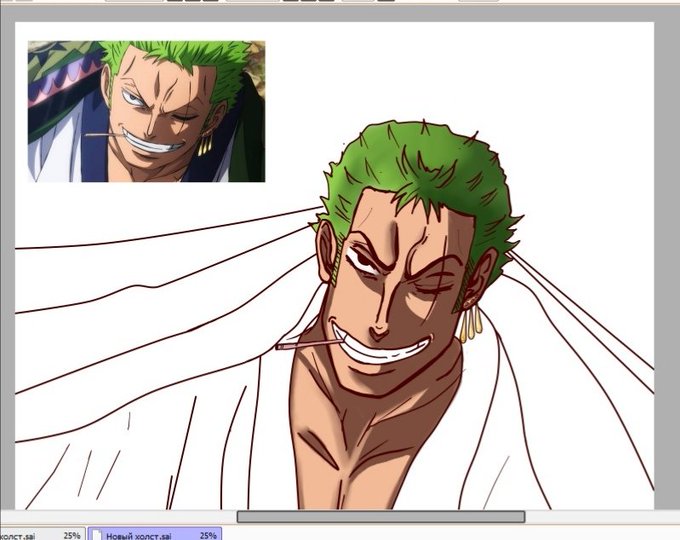680x540 pixels.
Task: Switch to the Новый холст.sai document tab
Action: pyautogui.click(x=155, y=534)
